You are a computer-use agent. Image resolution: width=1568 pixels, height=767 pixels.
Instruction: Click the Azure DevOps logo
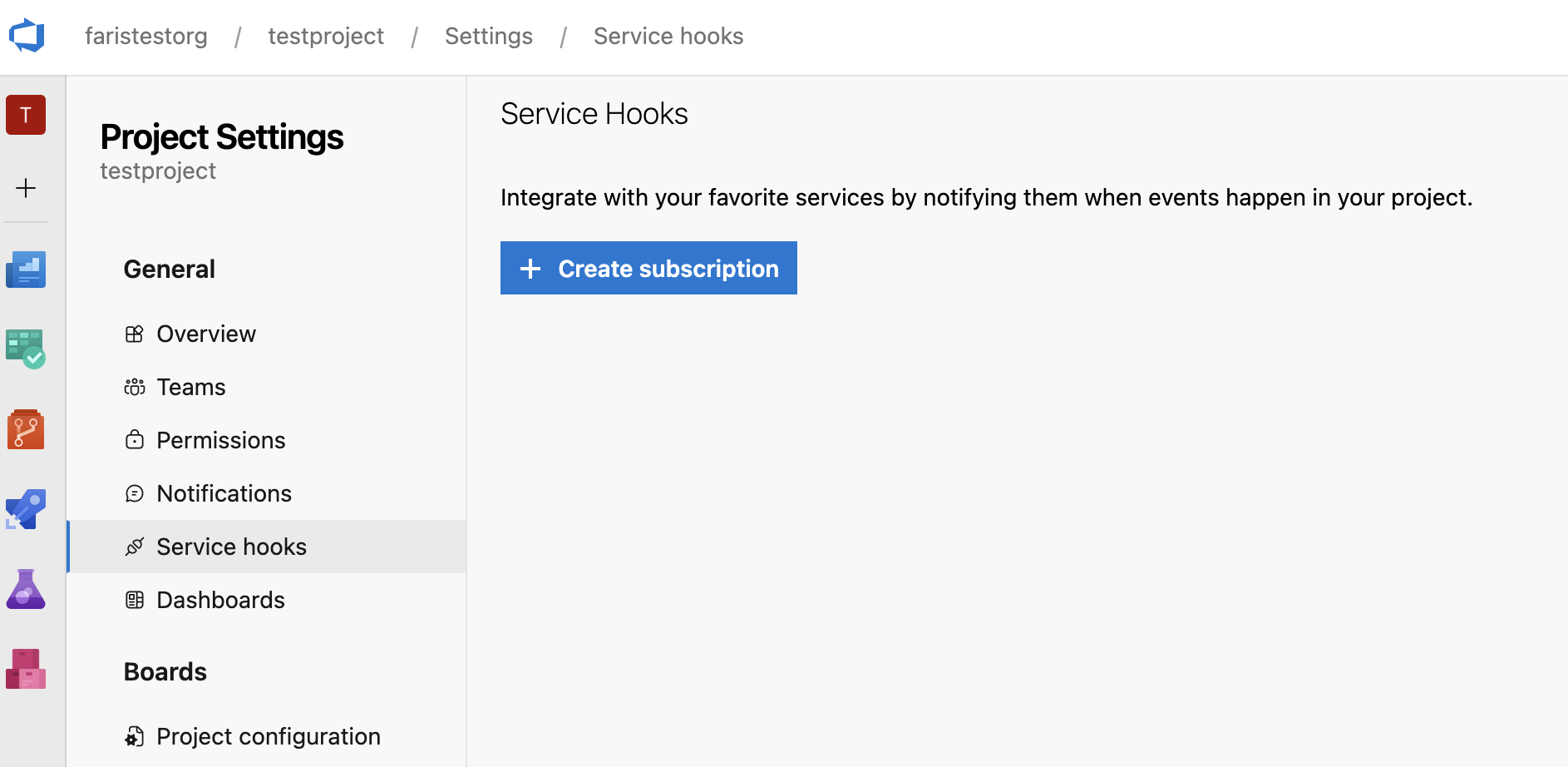click(x=27, y=36)
